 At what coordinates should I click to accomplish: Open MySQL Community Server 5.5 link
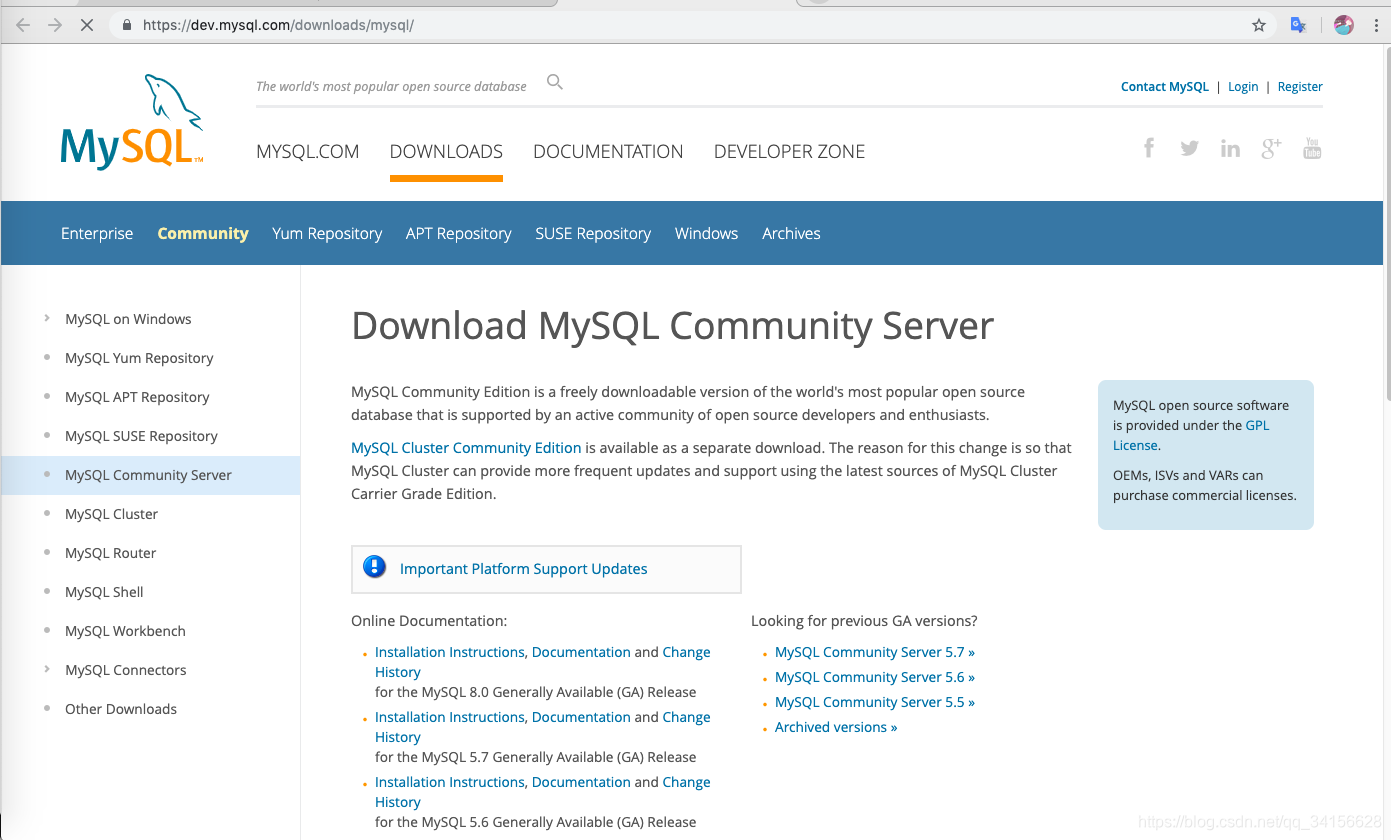(x=875, y=702)
